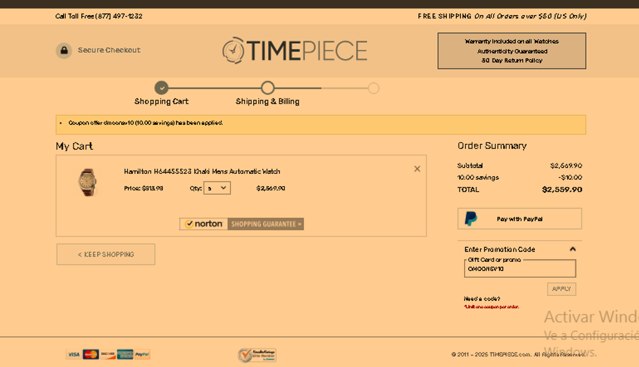Click the PayPal icon in footer
Image resolution: width=639 pixels, height=367 pixels.
(x=142, y=354)
